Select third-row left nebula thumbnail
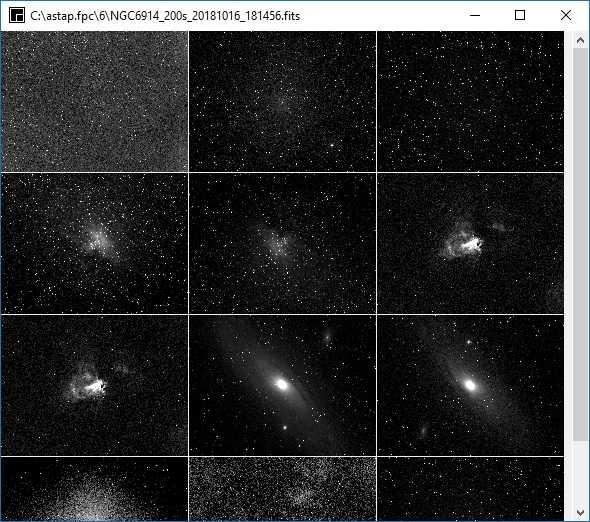The width and height of the screenshot is (590, 522). tap(94, 385)
